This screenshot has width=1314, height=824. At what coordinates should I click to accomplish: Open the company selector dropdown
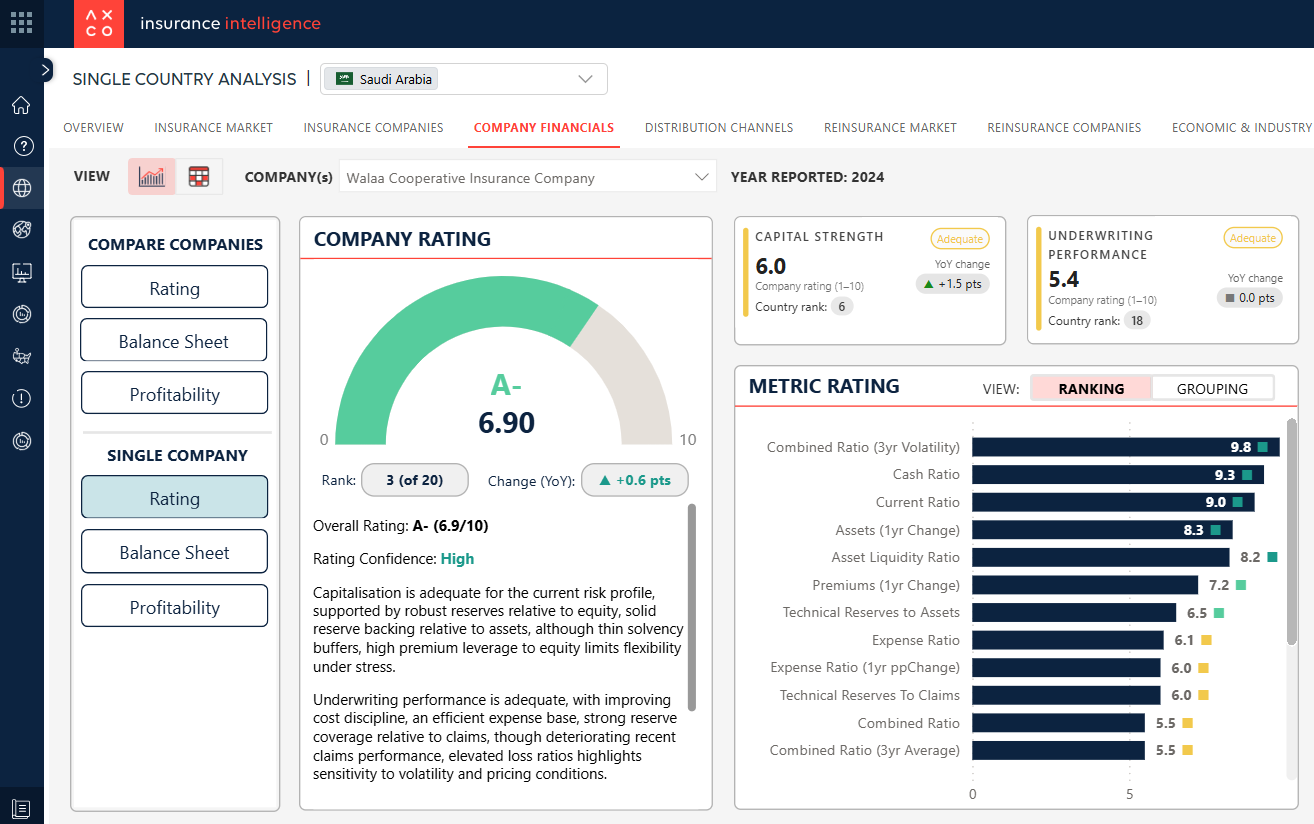(x=528, y=177)
